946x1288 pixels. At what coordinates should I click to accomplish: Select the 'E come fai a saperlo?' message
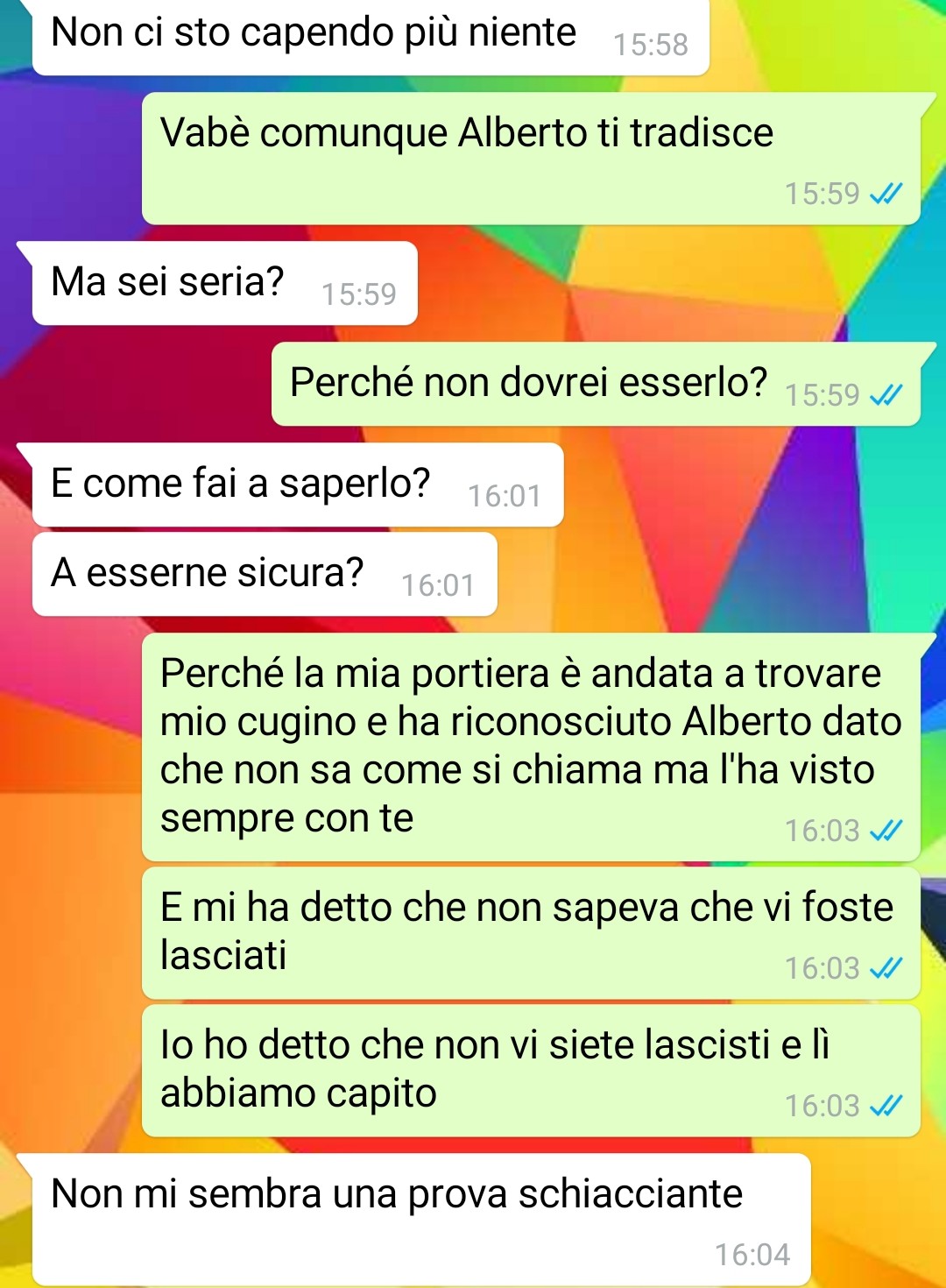click(x=298, y=485)
